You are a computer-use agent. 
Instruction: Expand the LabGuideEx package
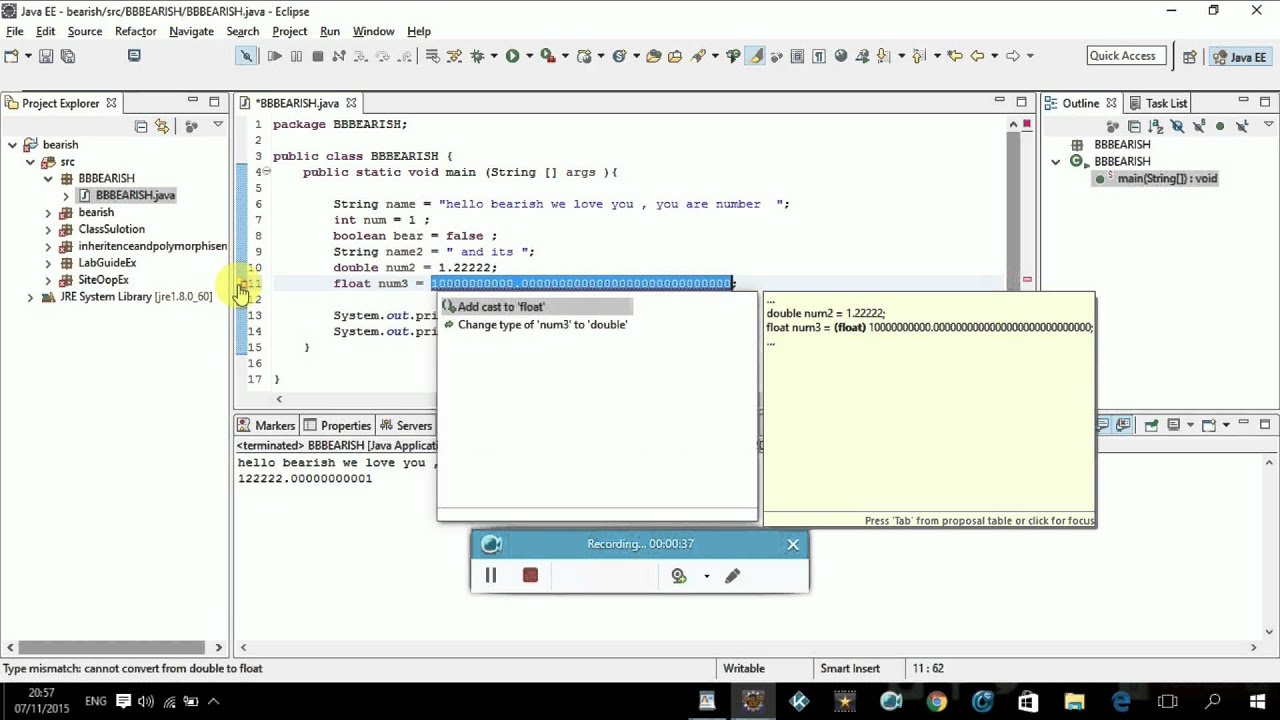click(48, 264)
